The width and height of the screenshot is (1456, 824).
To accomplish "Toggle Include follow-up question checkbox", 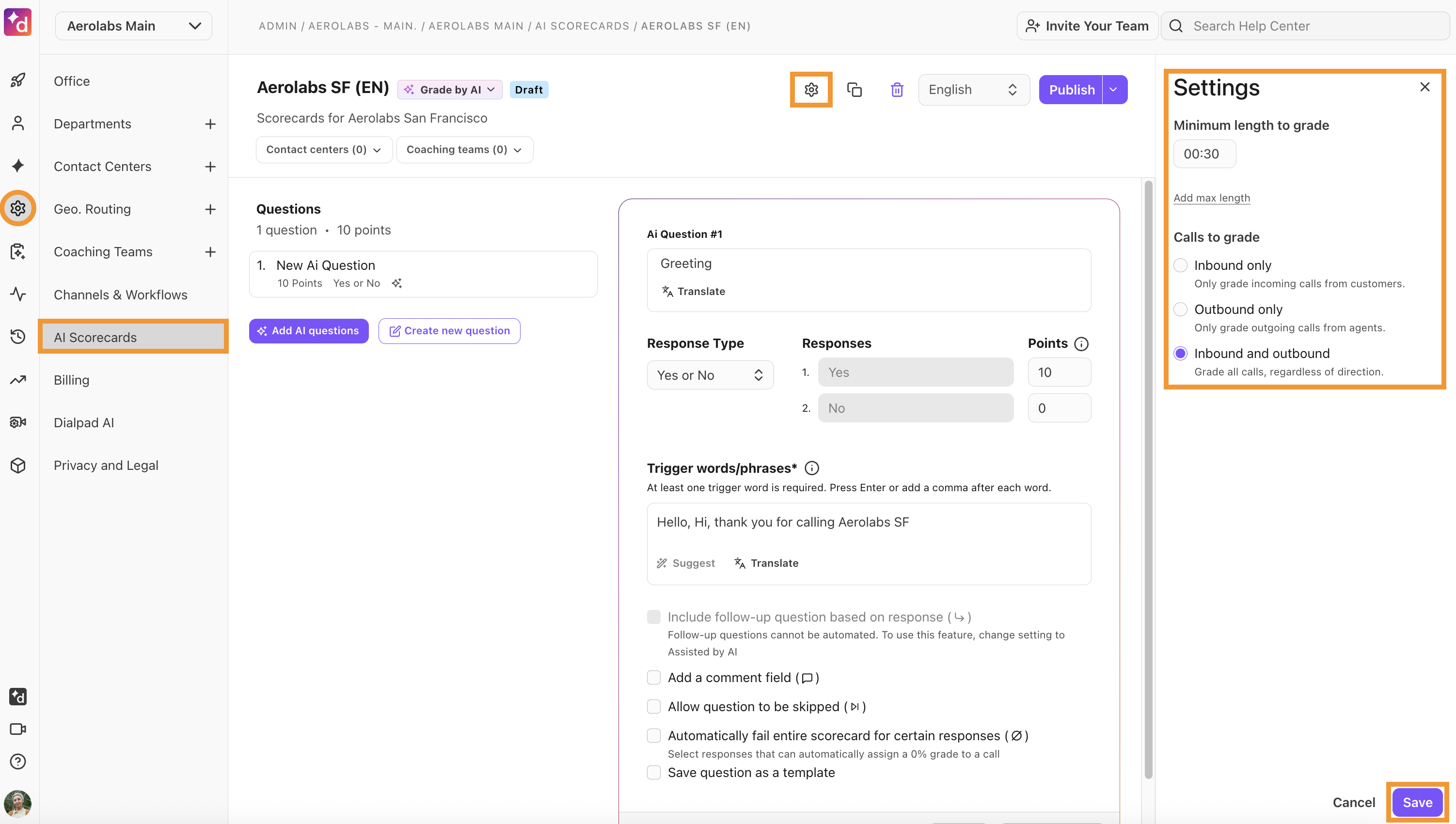I will point(654,617).
